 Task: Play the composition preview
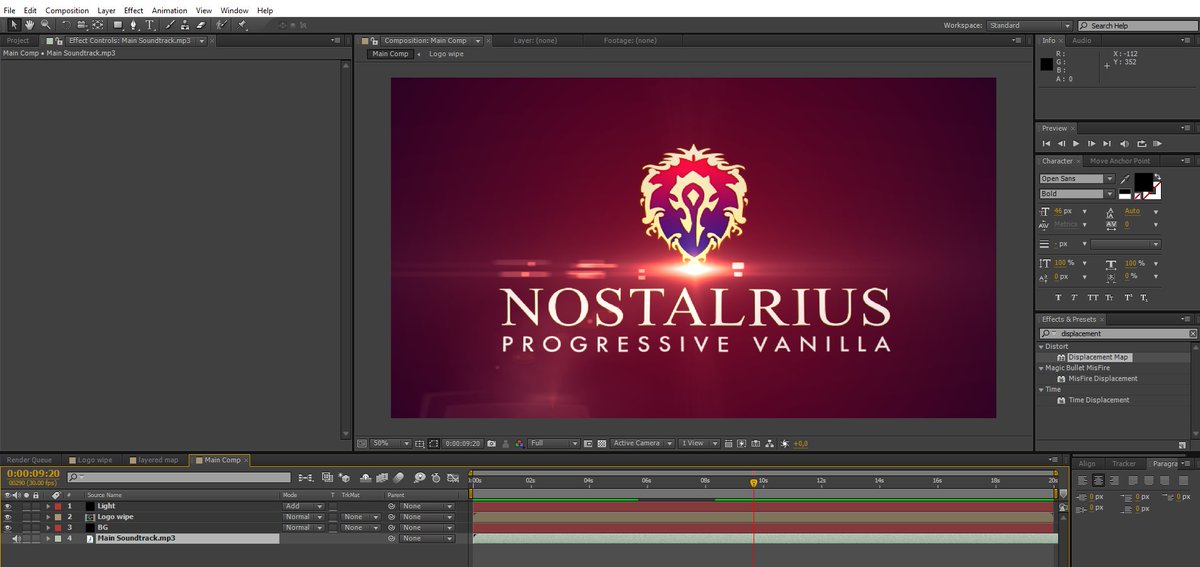pos(1076,144)
